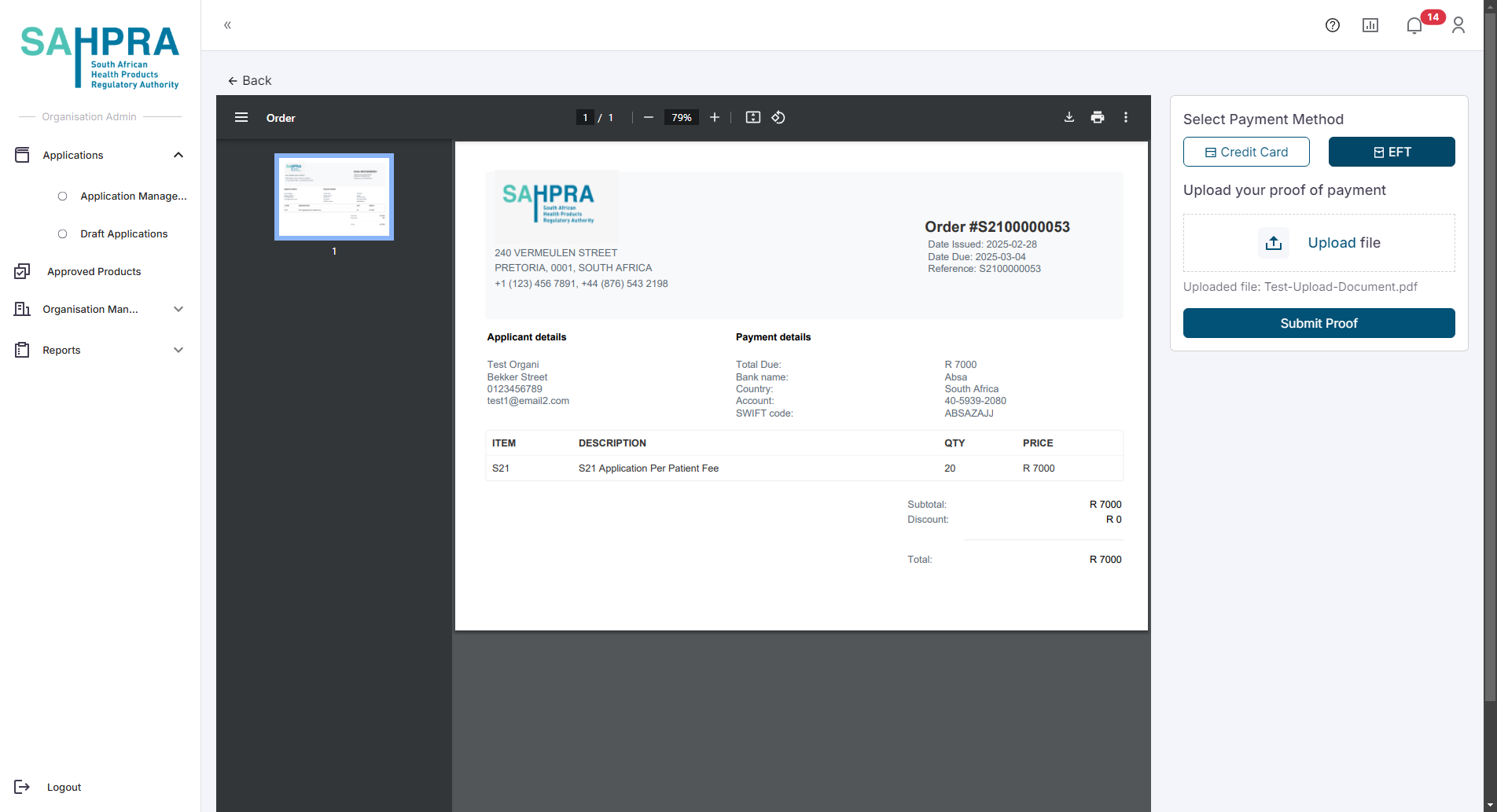Choose Credit Card payment method
The width and height of the screenshot is (1497, 812).
[x=1246, y=152]
